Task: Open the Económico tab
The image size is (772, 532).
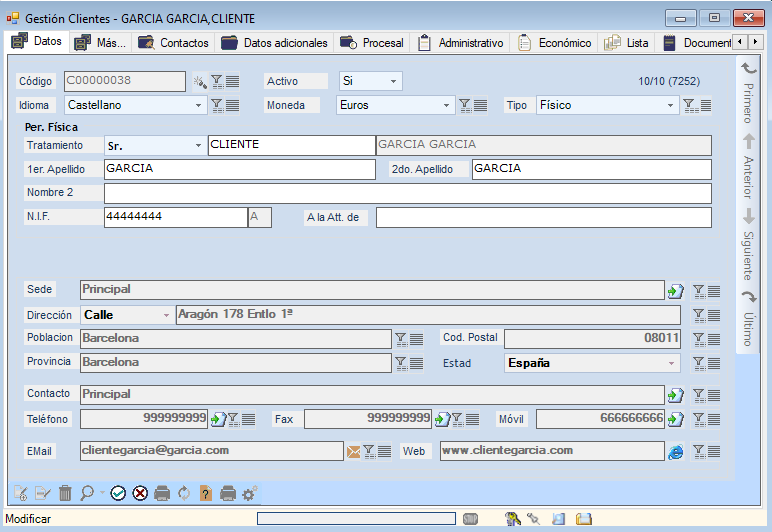Action: click(x=554, y=43)
